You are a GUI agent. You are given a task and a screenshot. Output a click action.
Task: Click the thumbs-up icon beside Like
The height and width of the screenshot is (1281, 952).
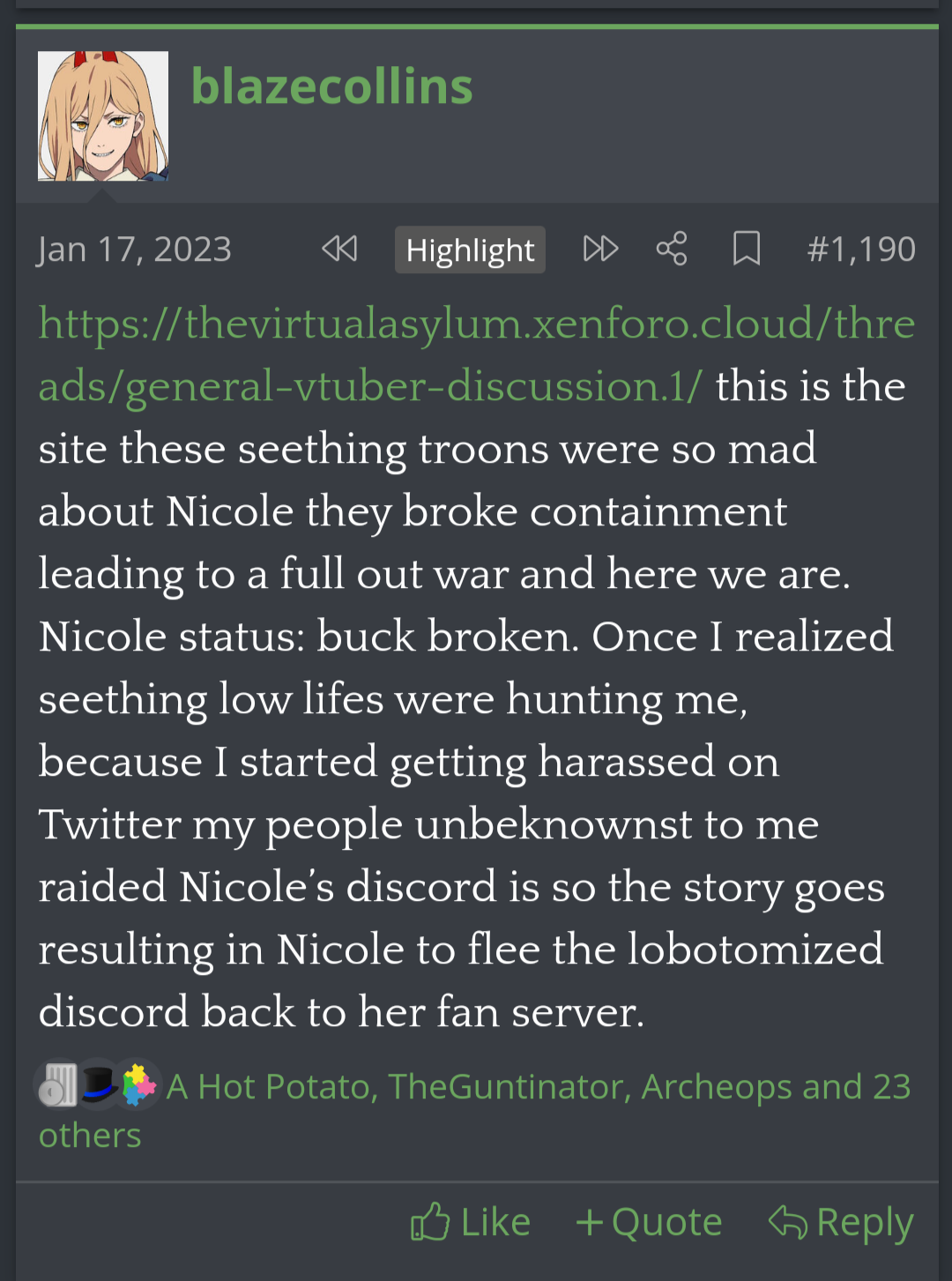point(430,1223)
